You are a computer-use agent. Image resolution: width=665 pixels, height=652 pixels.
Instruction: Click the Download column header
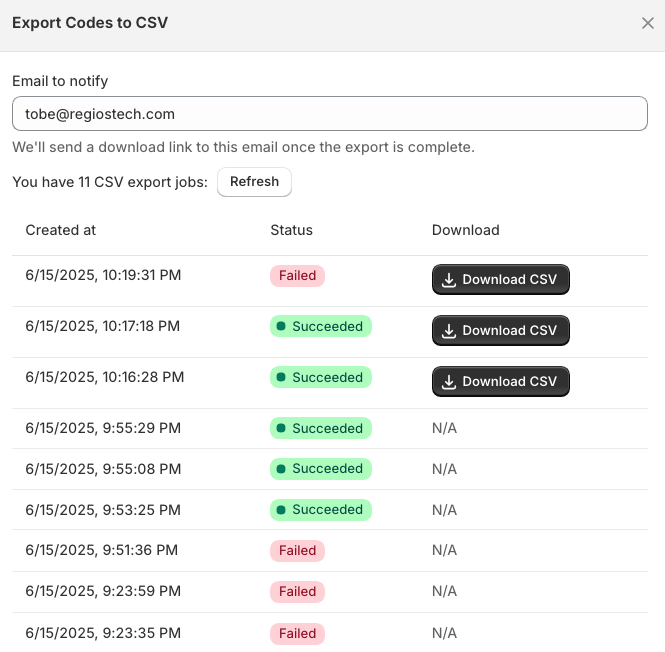(466, 230)
